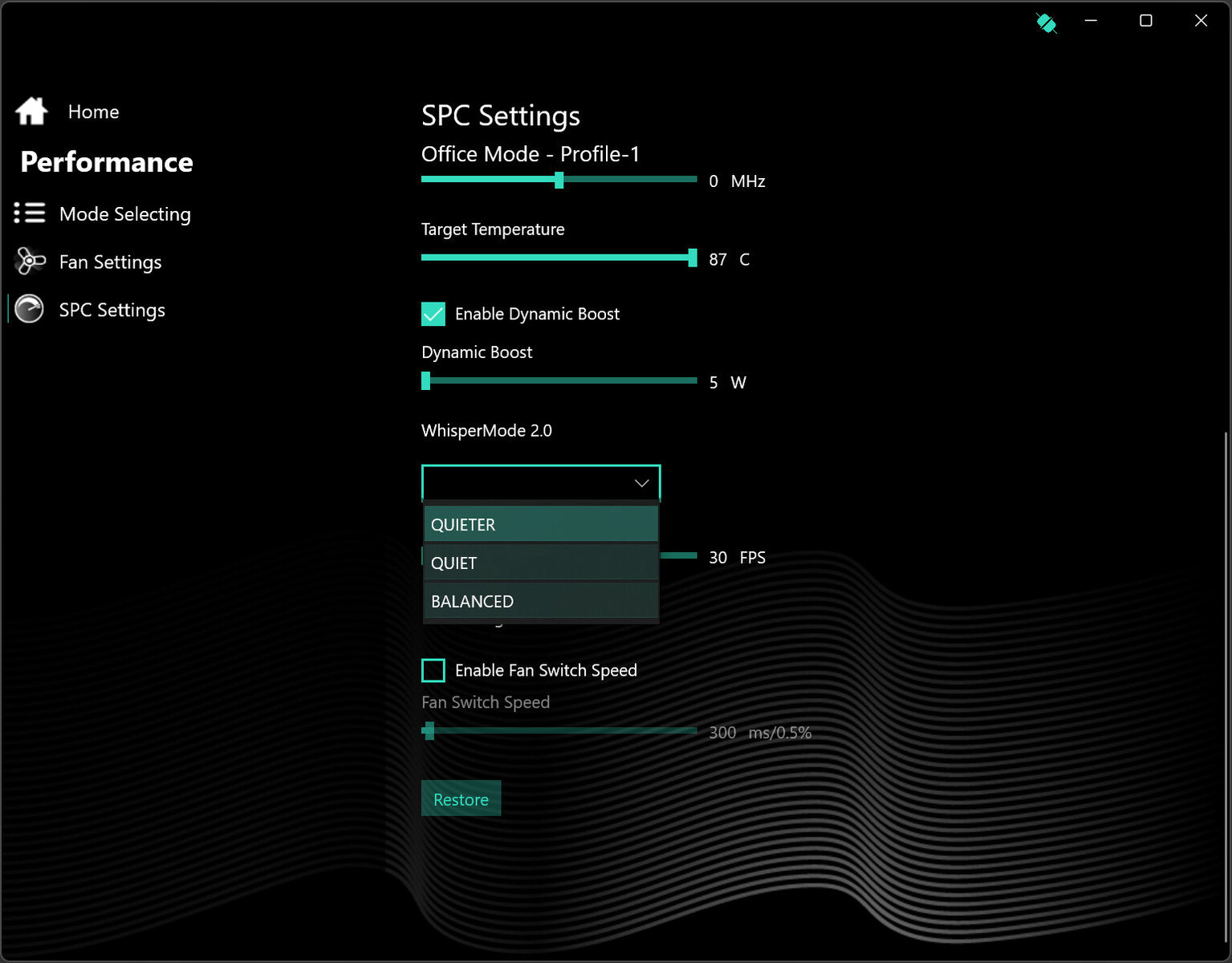Screen dimensions: 1232x963
Task: Click the SPC Settings gauge icon
Action: (30, 309)
